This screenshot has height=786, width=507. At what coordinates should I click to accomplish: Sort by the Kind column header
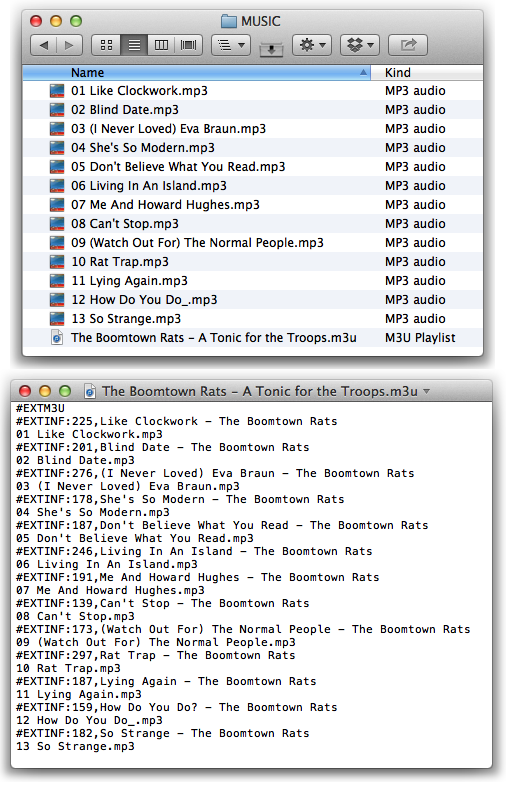tap(427, 73)
